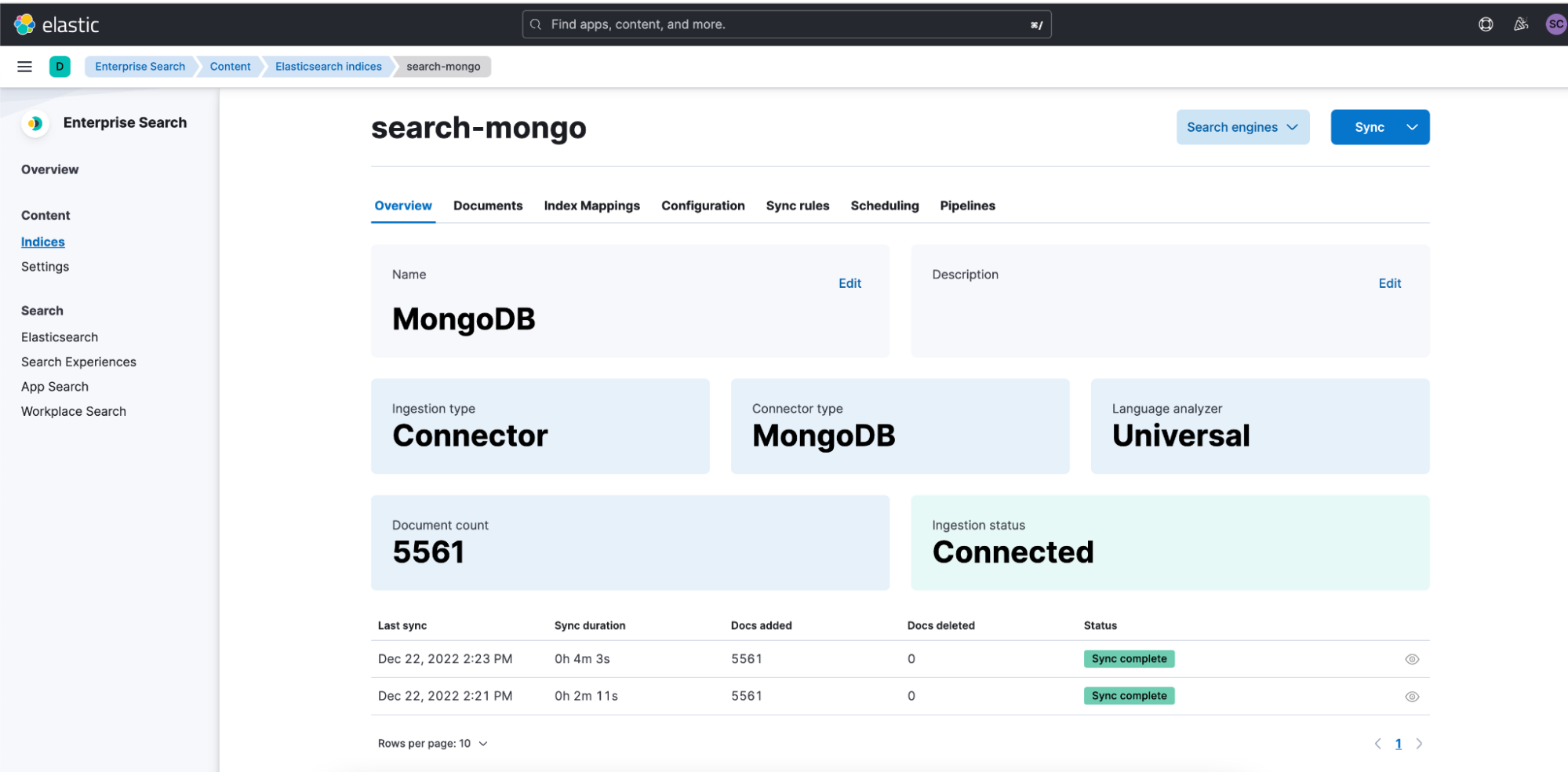Screen dimensions: 1568x772
Task: Open Indices in the sidebar
Action: tap(43, 242)
